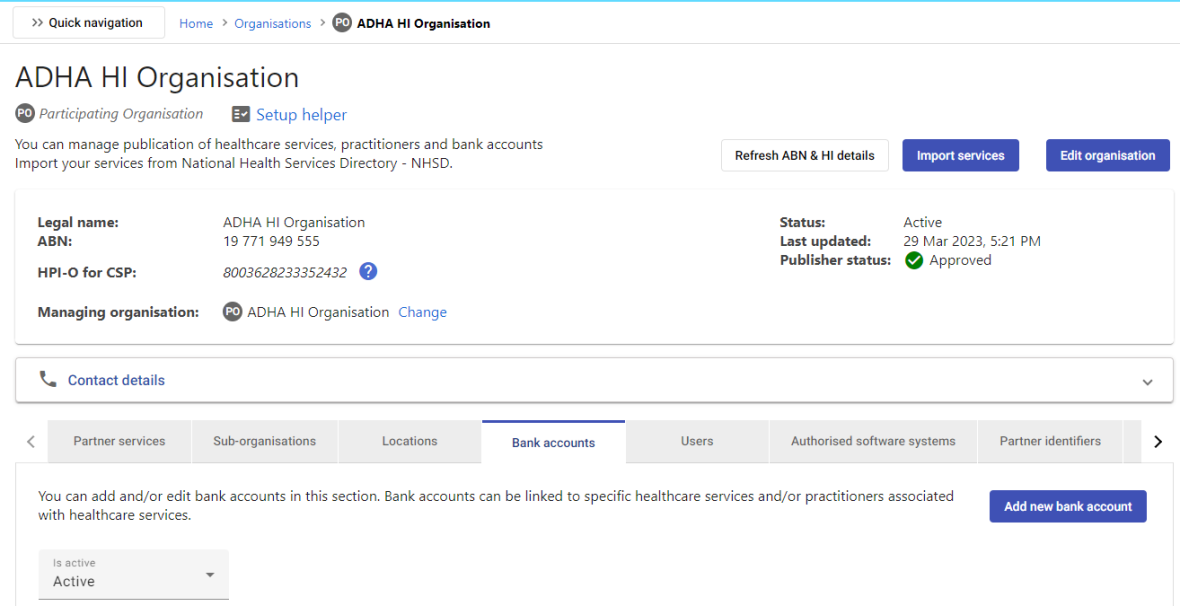
Task: Click the Active status value
Action: tap(923, 222)
